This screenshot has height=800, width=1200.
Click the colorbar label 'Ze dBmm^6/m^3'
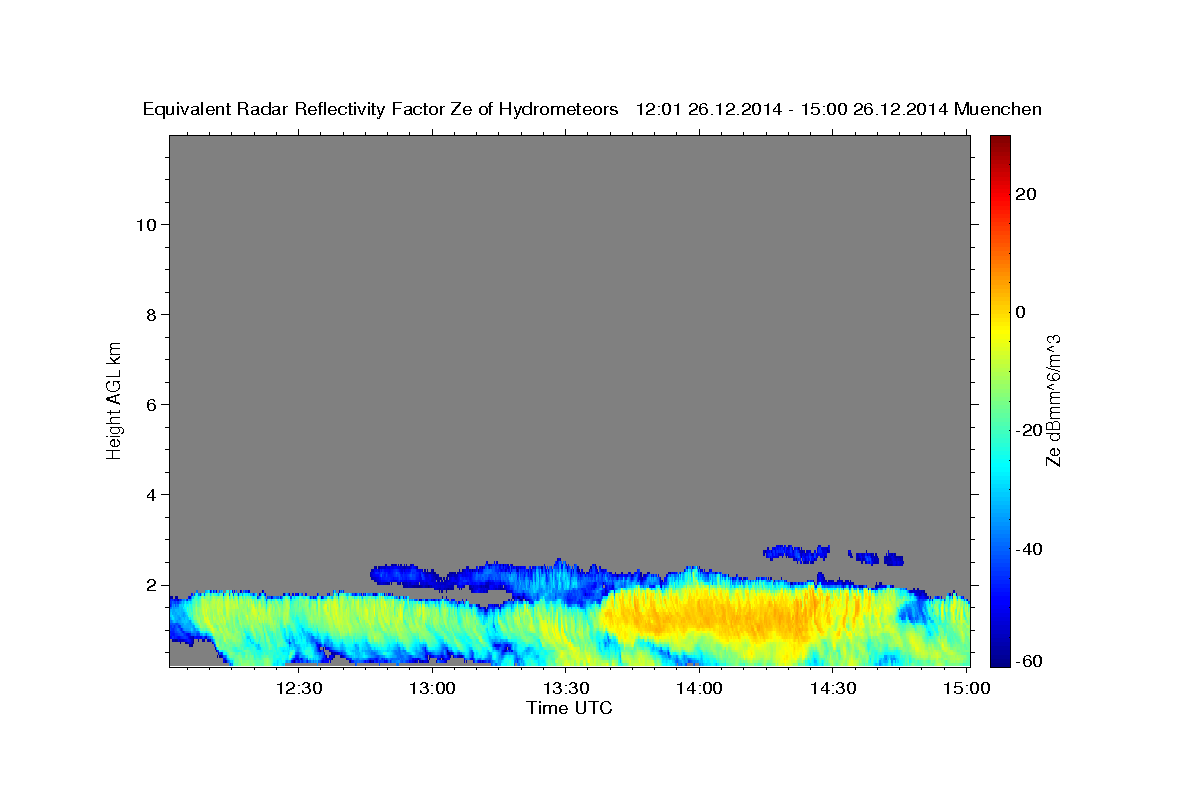point(1053,400)
